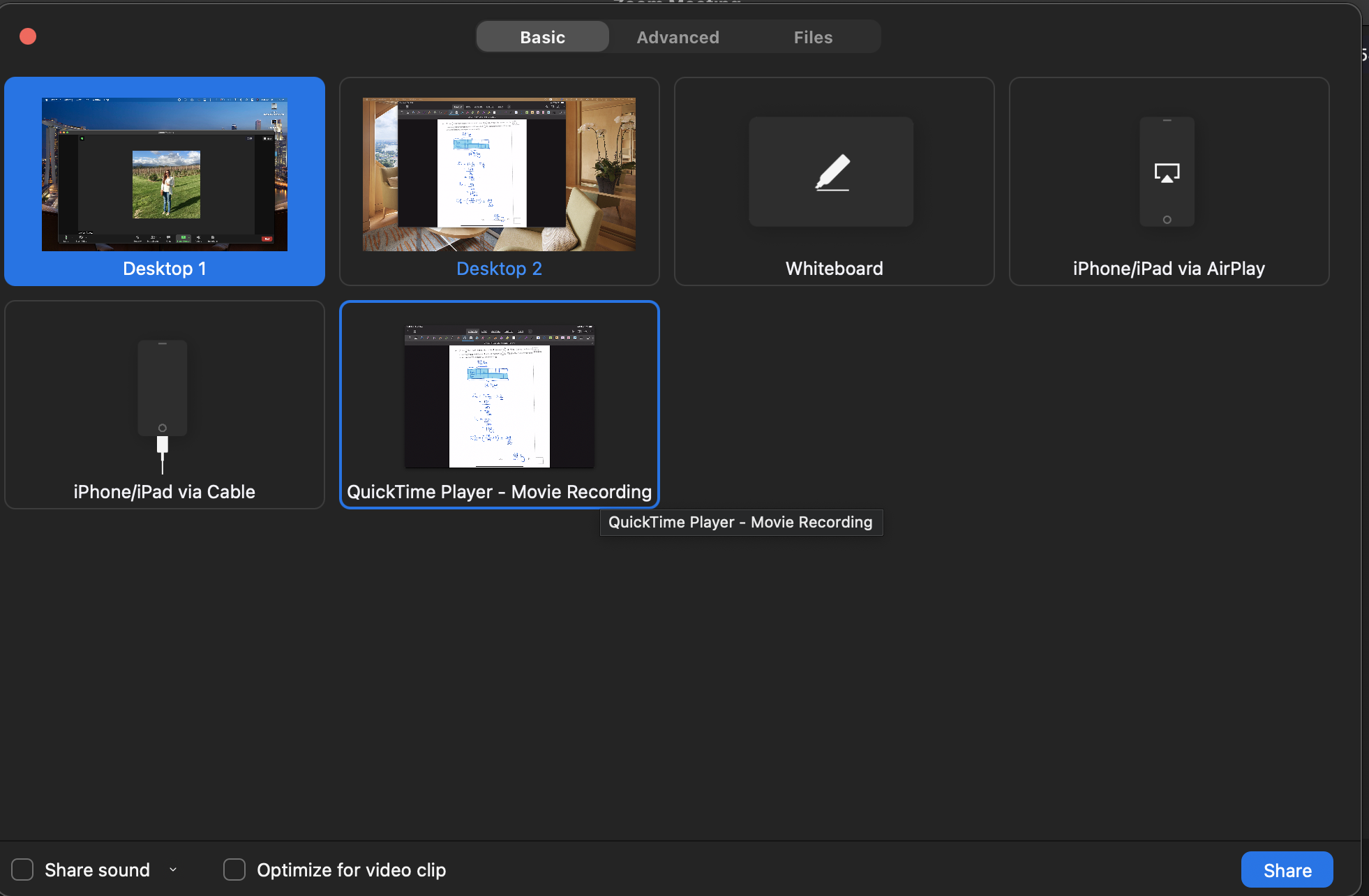The image size is (1369, 896).
Task: Select the Basic tab
Action: tap(542, 37)
